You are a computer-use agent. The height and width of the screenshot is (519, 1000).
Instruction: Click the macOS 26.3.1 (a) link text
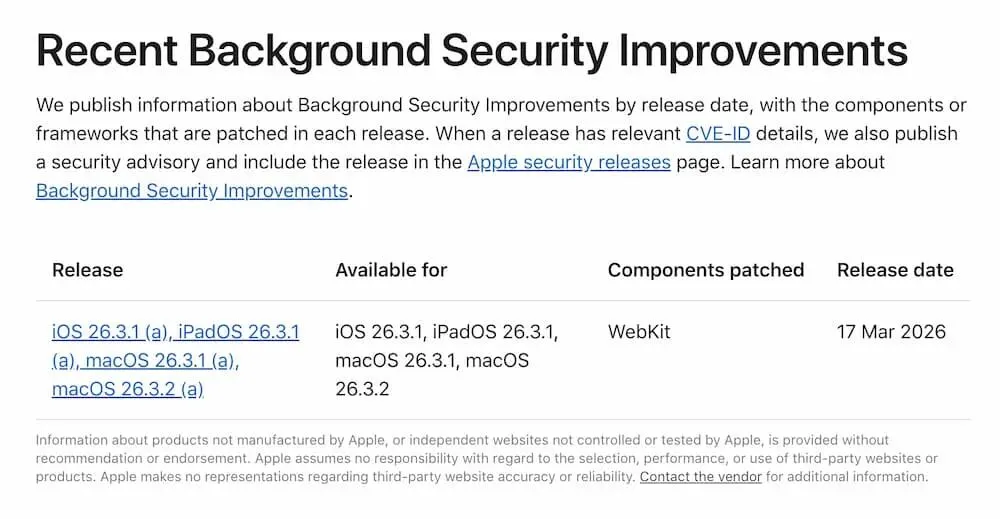[162, 360]
